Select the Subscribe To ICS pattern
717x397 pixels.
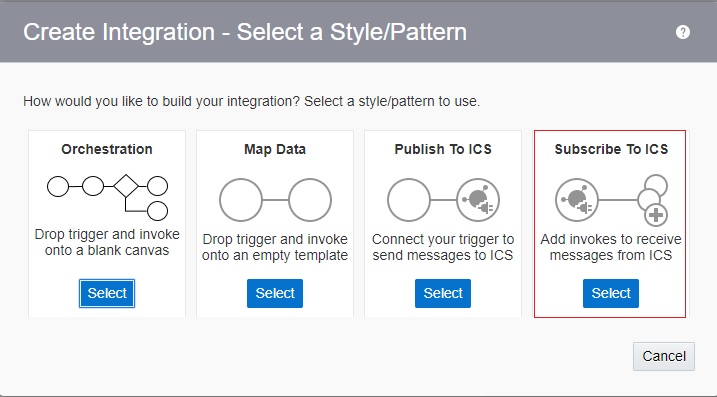(611, 293)
